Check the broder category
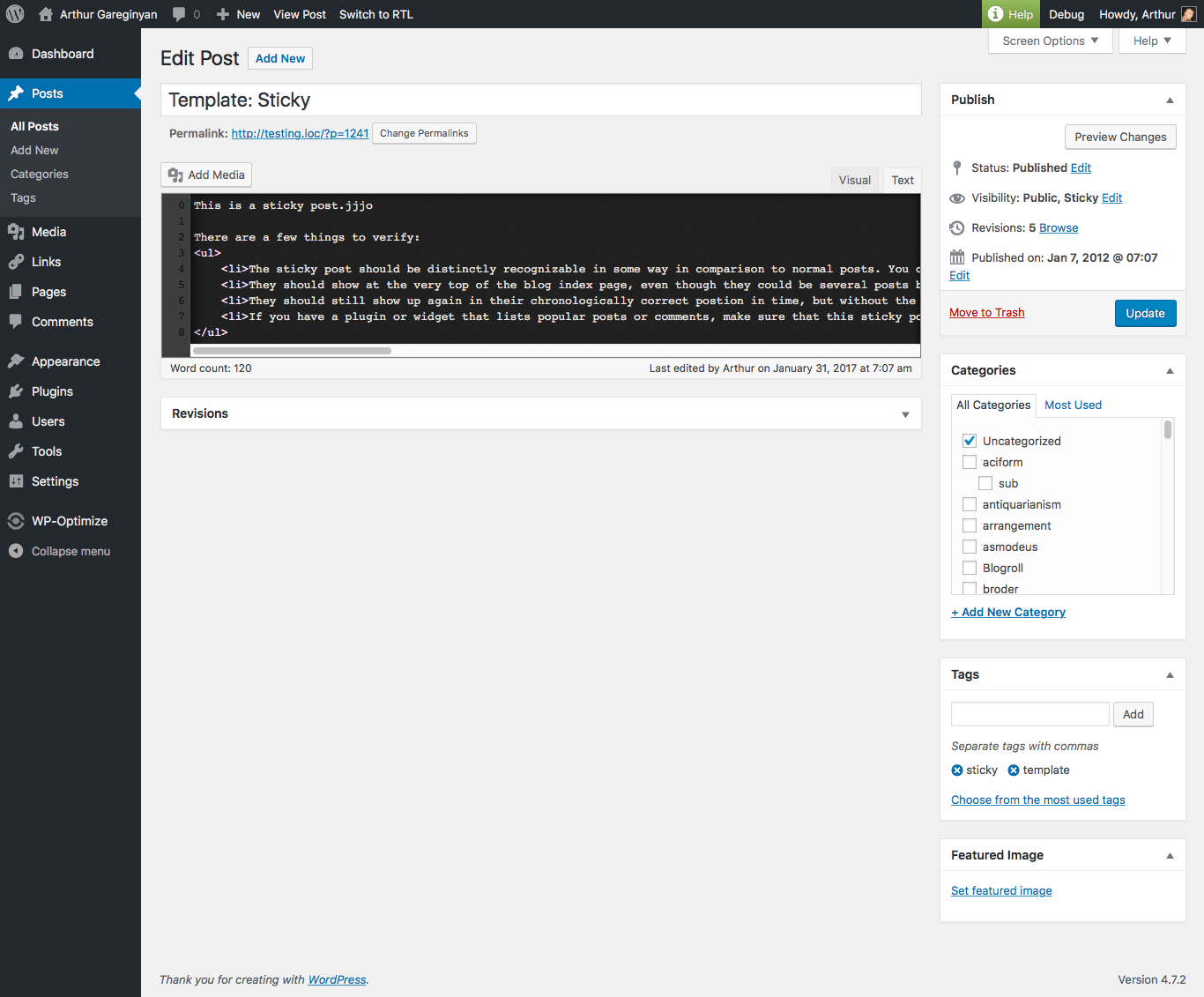 pos(970,588)
